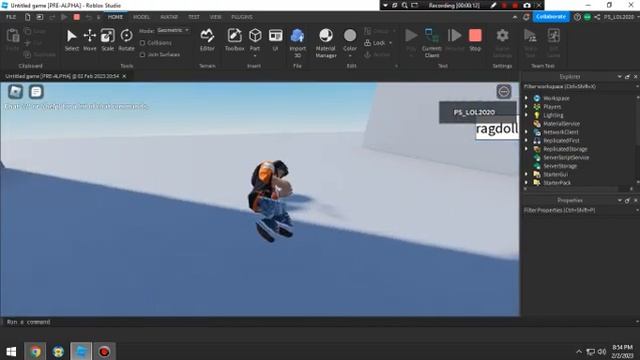Click Import 3D button

pos(298,43)
